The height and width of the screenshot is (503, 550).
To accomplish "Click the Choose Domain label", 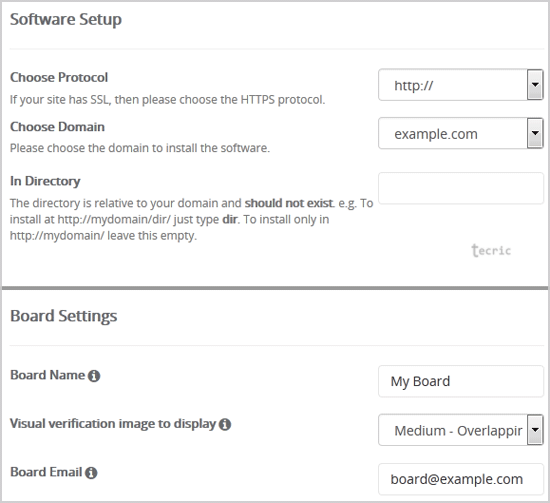I will pos(57,127).
